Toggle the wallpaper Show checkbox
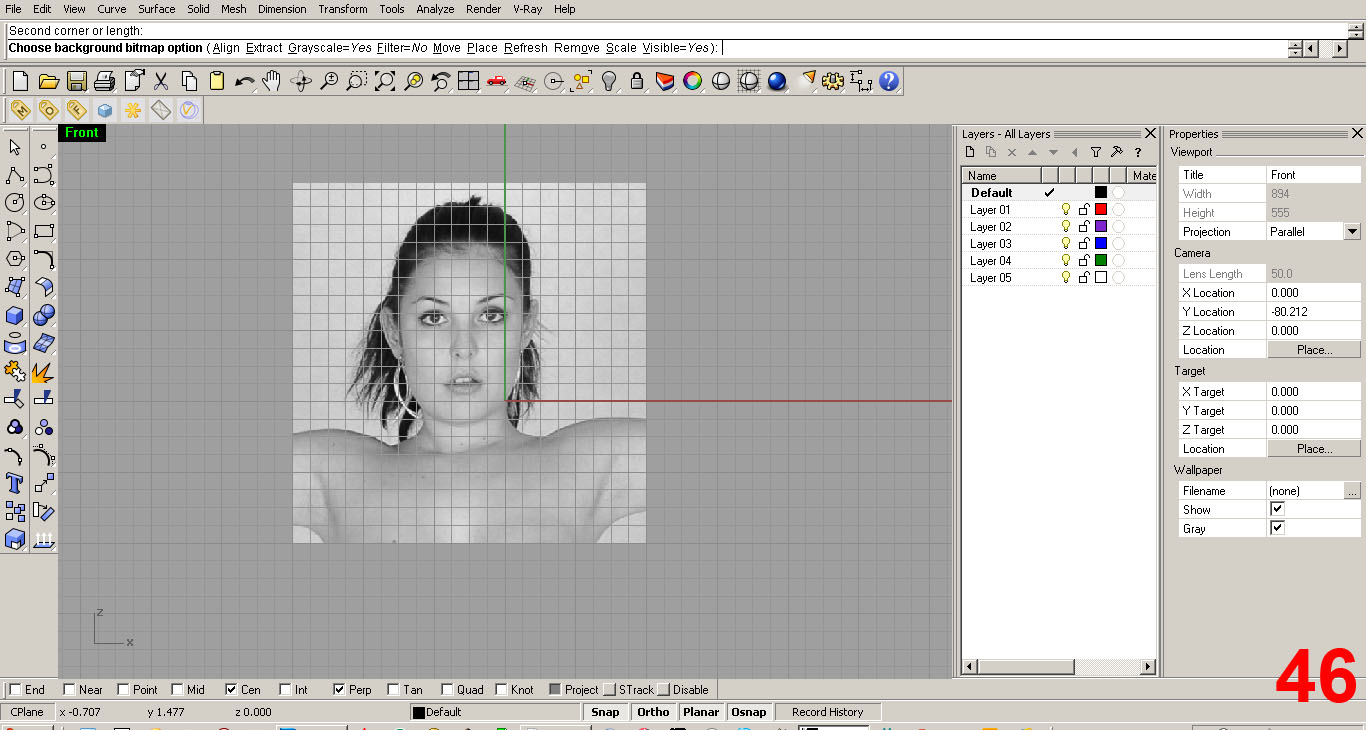 1277,509
